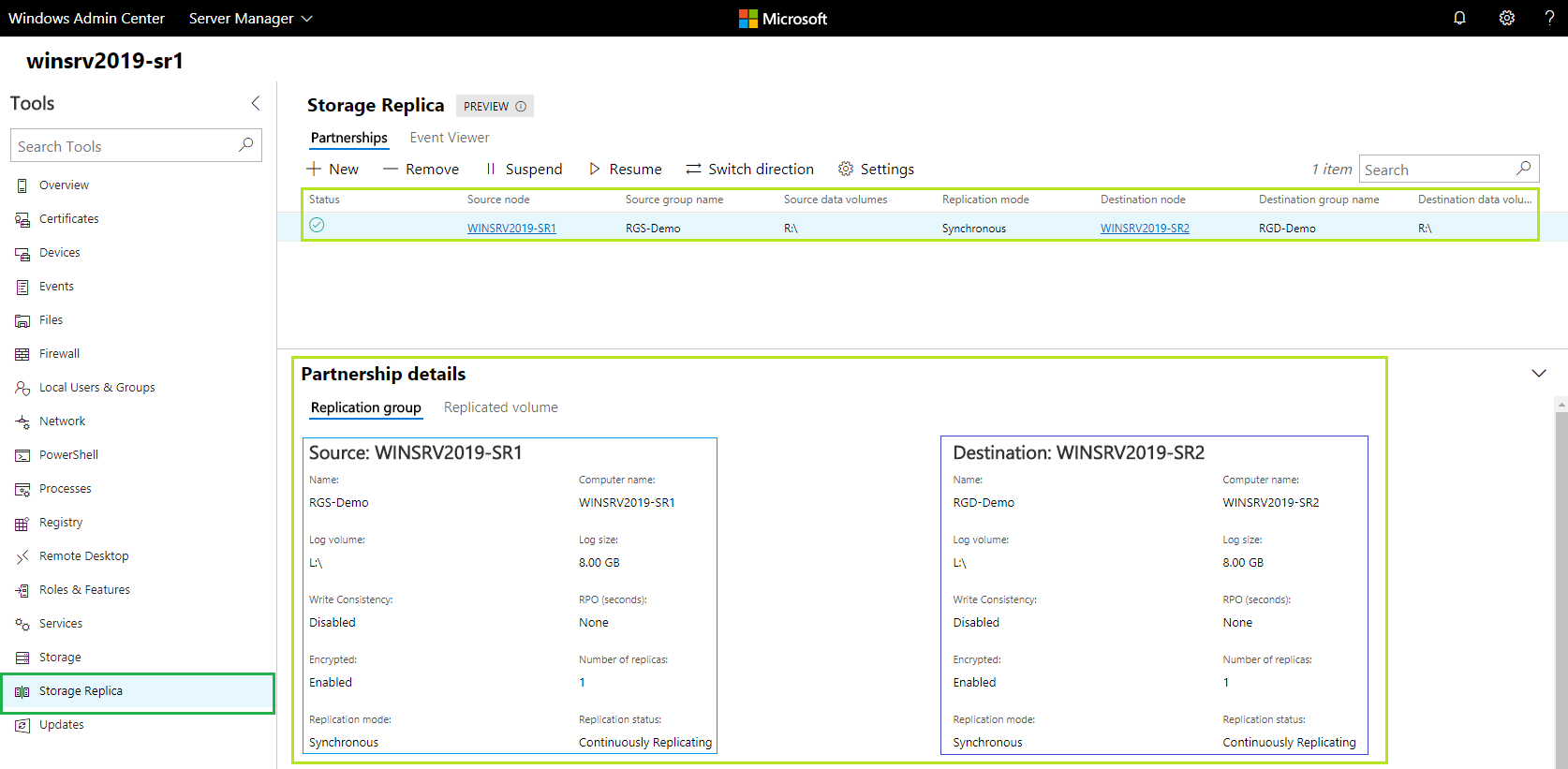1568x769 pixels.
Task: Sort by Replication mode column header
Action: [x=985, y=200]
